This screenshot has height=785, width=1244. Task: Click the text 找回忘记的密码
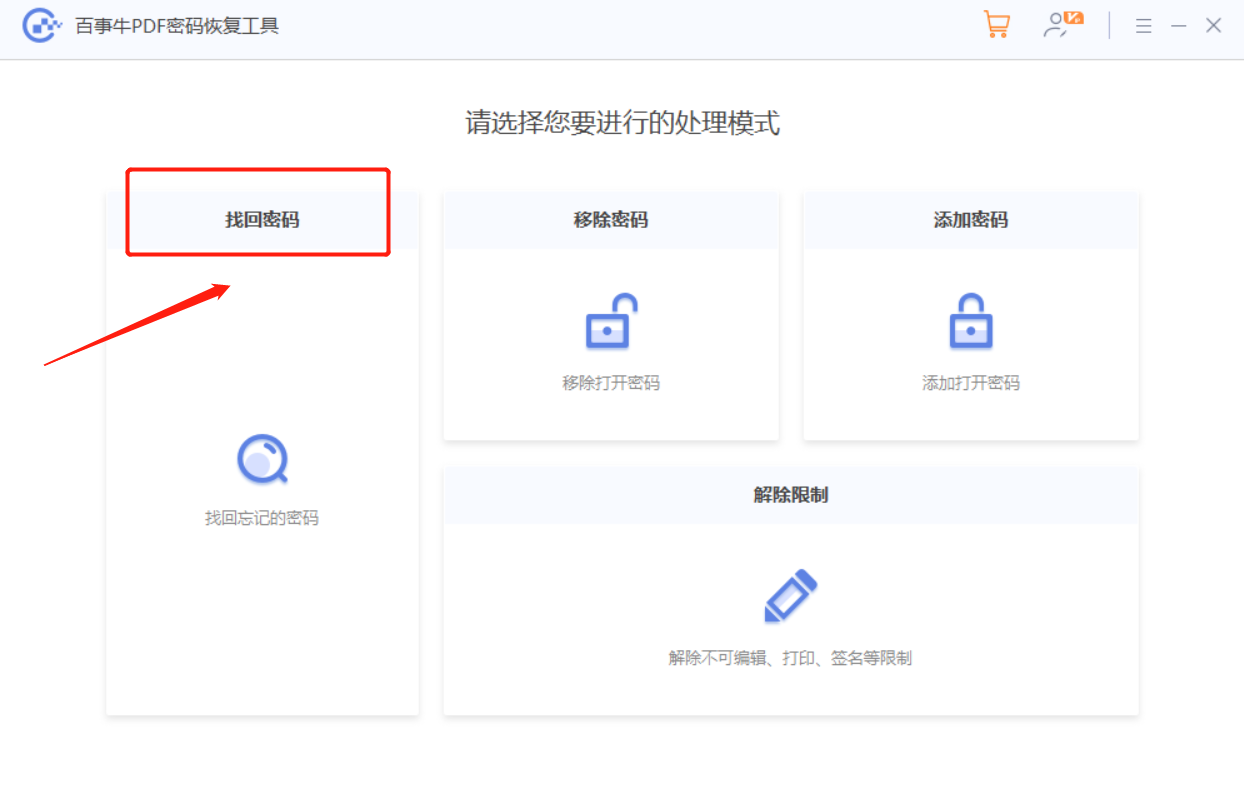[262, 518]
